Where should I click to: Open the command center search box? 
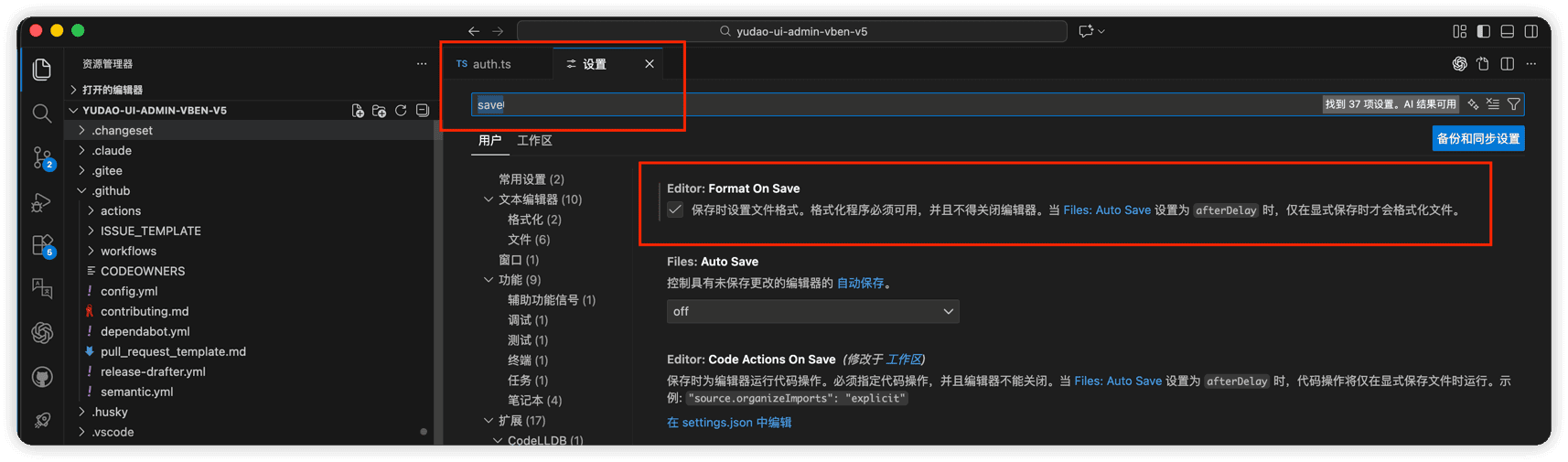coord(792,31)
